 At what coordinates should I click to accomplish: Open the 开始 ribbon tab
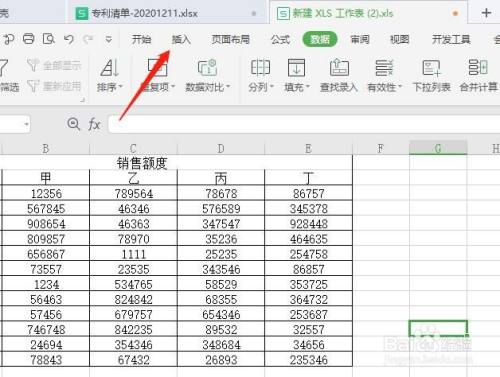pos(141,39)
